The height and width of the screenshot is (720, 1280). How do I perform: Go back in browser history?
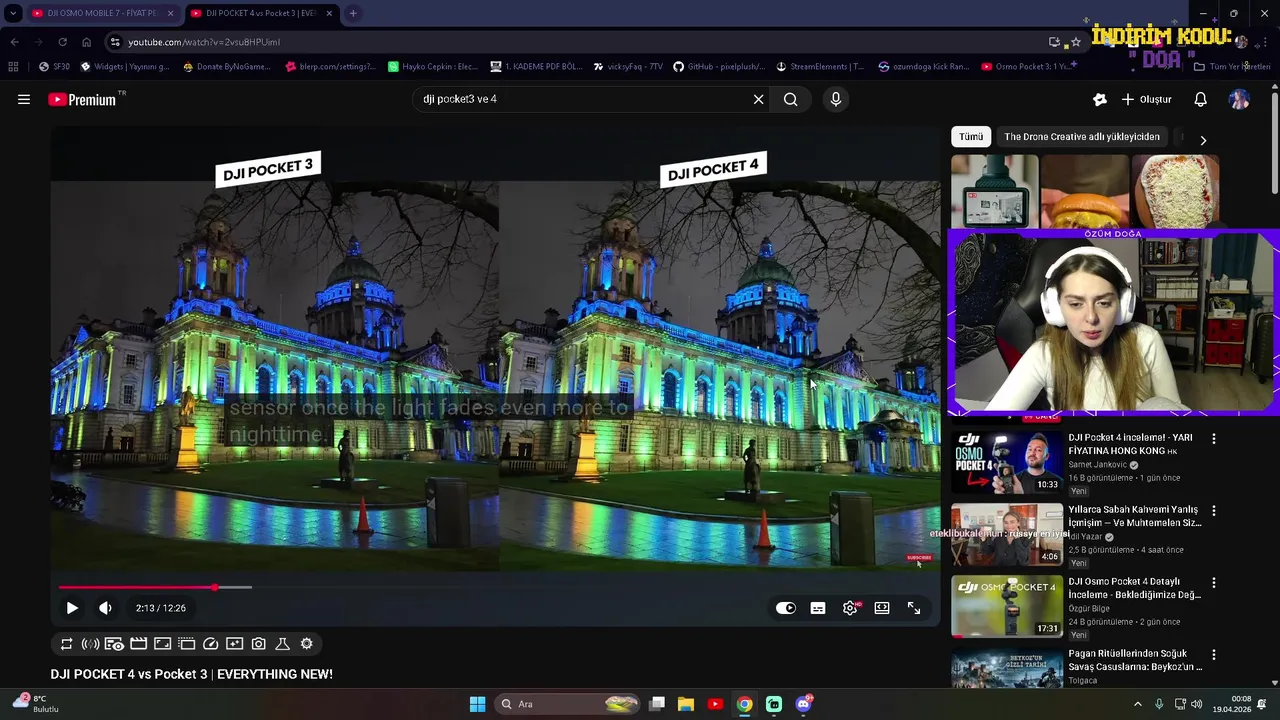tap(15, 42)
